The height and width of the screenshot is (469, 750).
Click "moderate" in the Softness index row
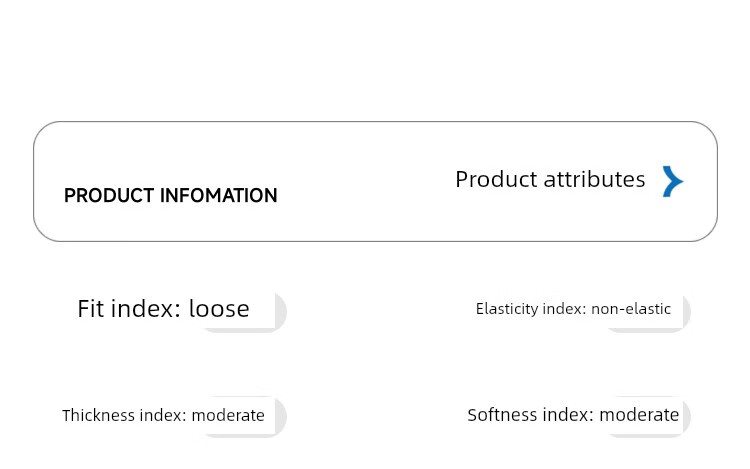click(x=639, y=415)
